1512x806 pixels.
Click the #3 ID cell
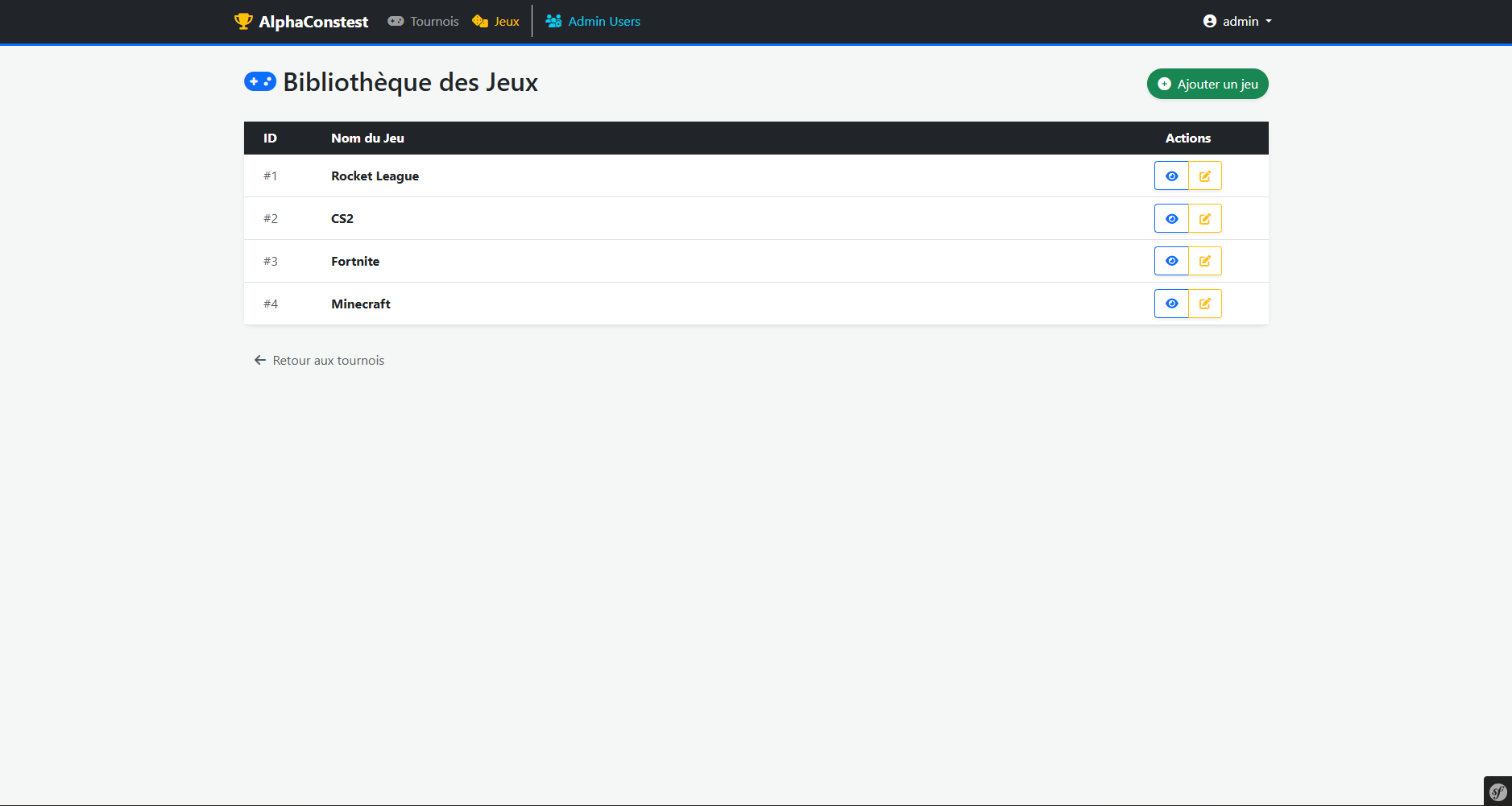click(x=271, y=261)
